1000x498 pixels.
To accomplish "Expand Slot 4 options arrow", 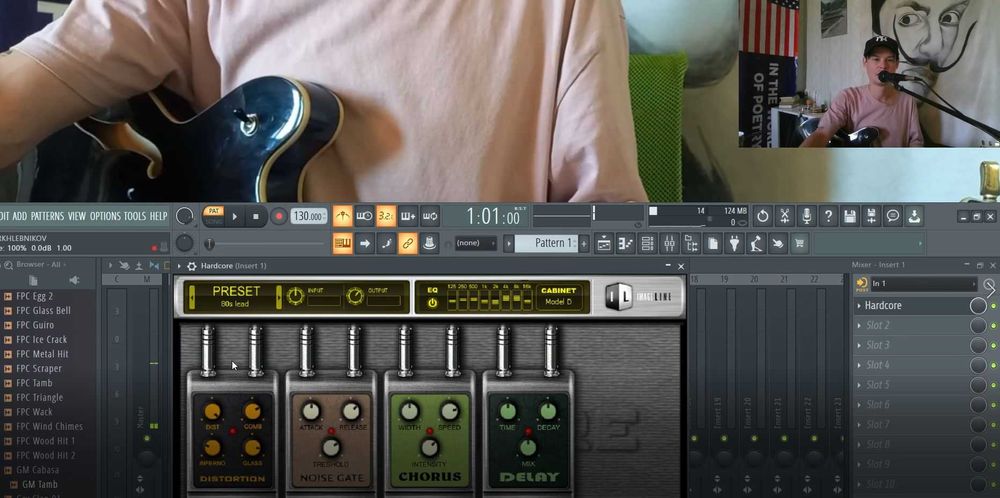I will pos(859,365).
